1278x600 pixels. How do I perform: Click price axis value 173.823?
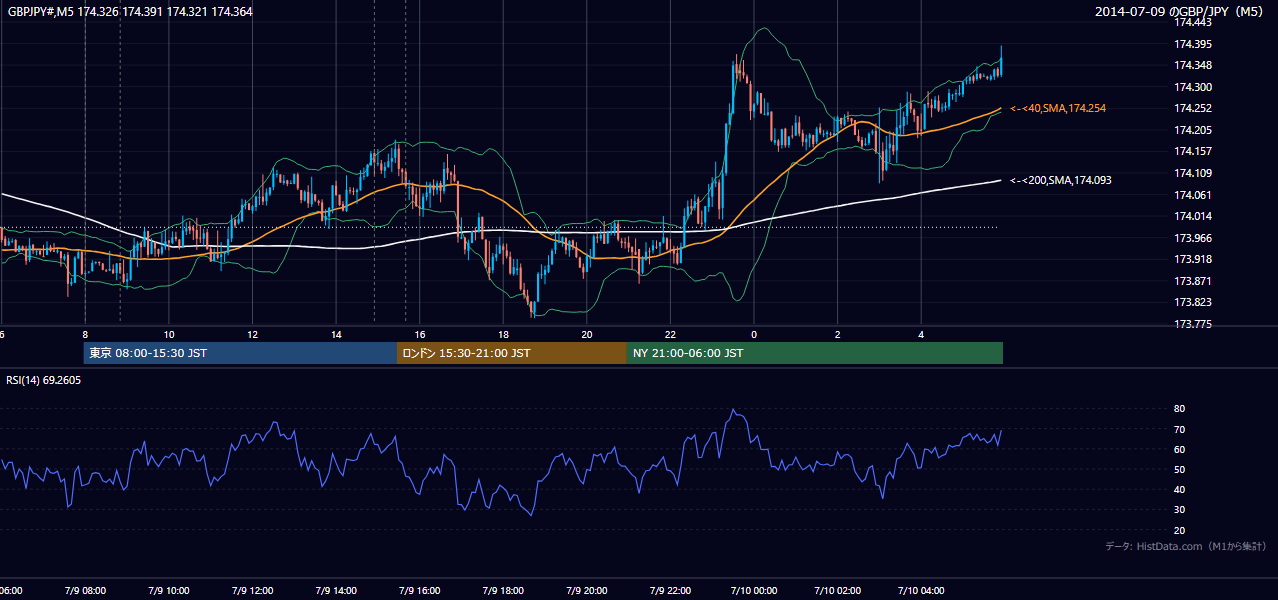click(x=1193, y=302)
